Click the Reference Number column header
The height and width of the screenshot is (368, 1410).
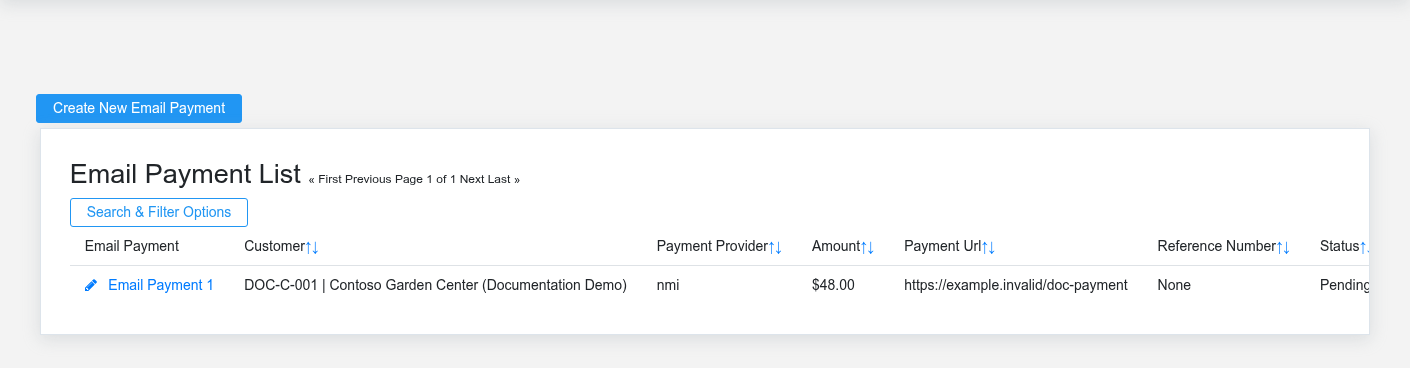(1217, 246)
